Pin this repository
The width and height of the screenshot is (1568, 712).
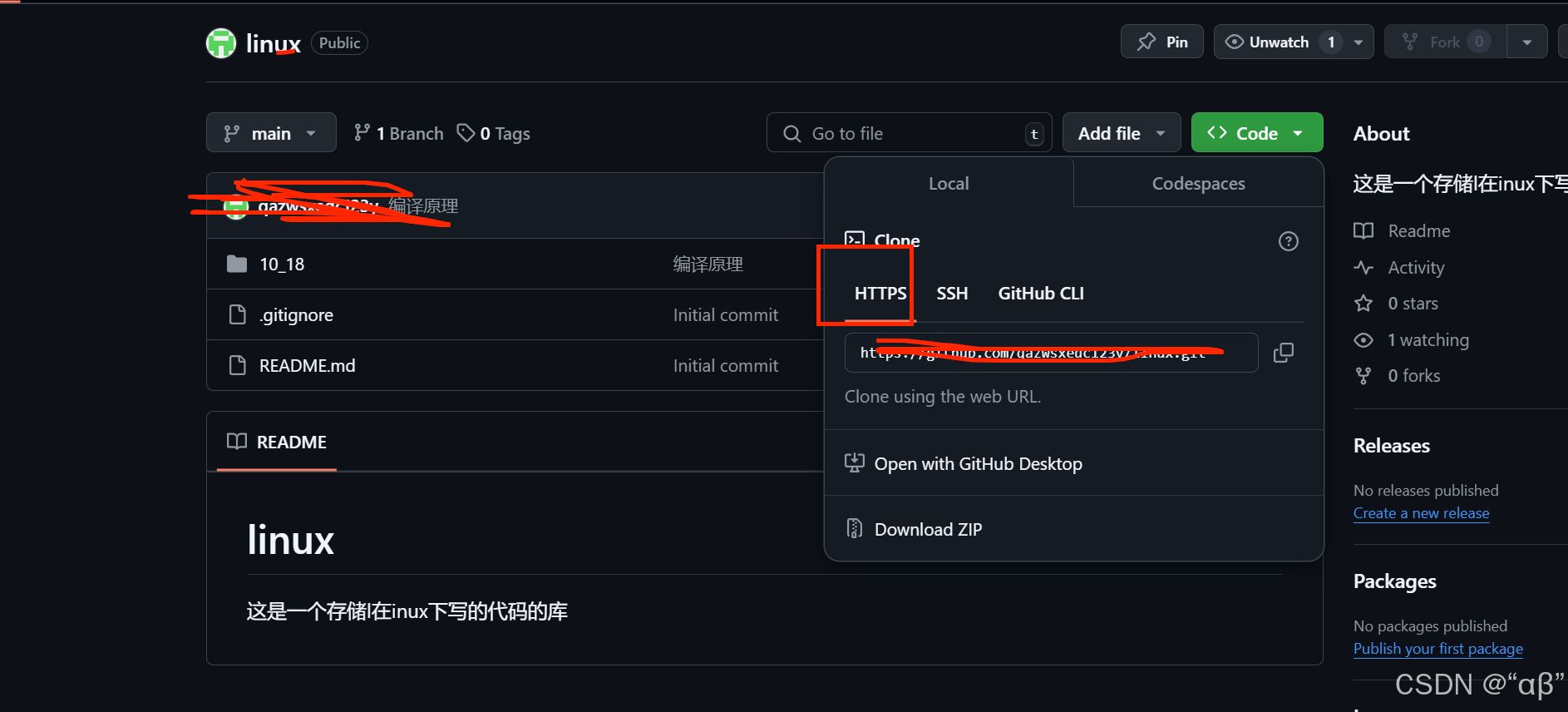click(1161, 42)
